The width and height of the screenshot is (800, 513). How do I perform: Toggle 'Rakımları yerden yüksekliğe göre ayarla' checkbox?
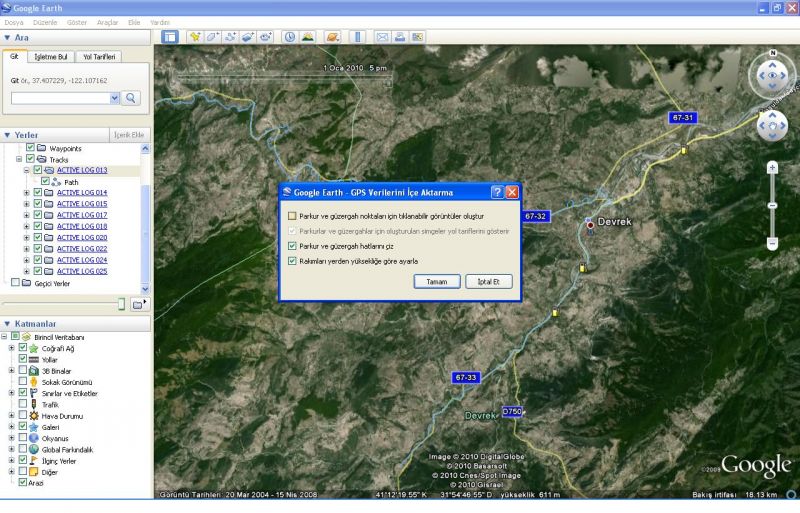(x=292, y=260)
